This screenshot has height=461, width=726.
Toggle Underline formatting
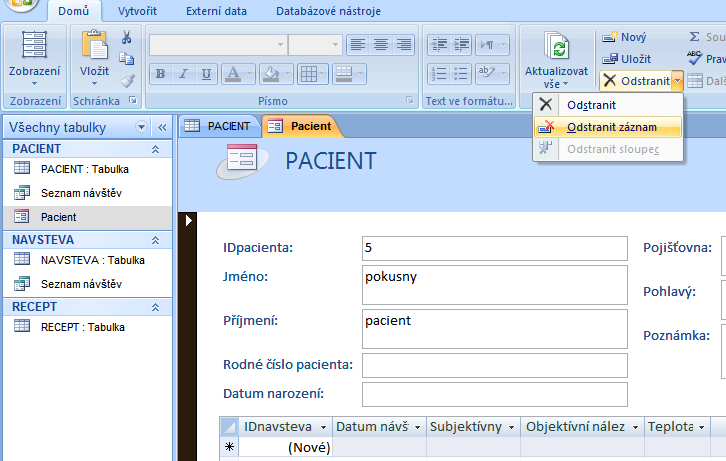tap(206, 74)
